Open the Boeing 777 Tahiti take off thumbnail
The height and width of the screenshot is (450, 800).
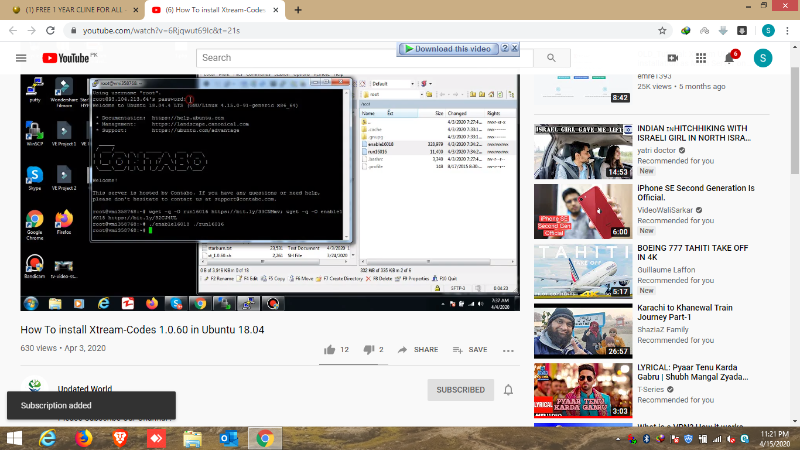pos(583,271)
